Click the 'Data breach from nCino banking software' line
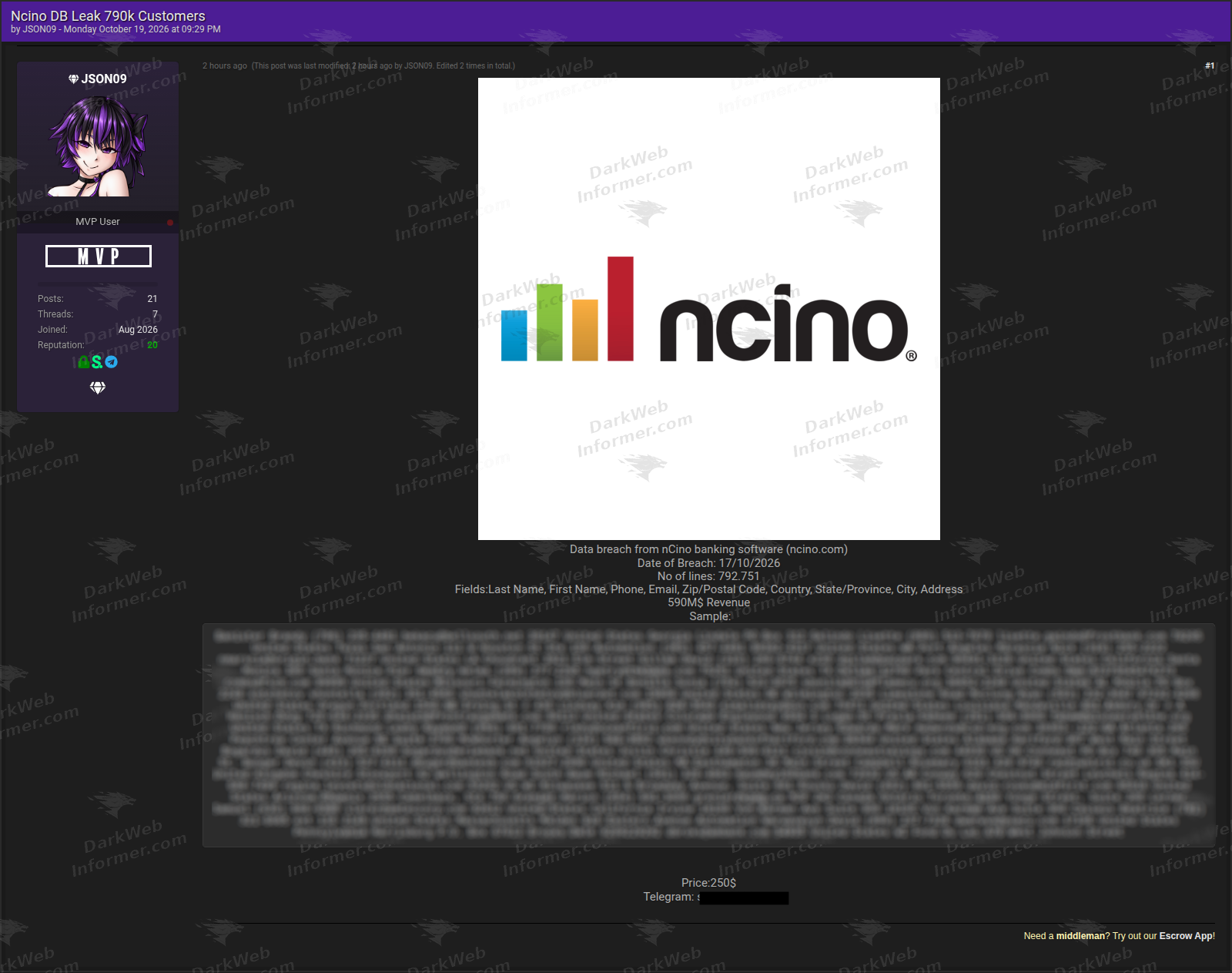The width and height of the screenshot is (1232, 973). click(x=708, y=549)
